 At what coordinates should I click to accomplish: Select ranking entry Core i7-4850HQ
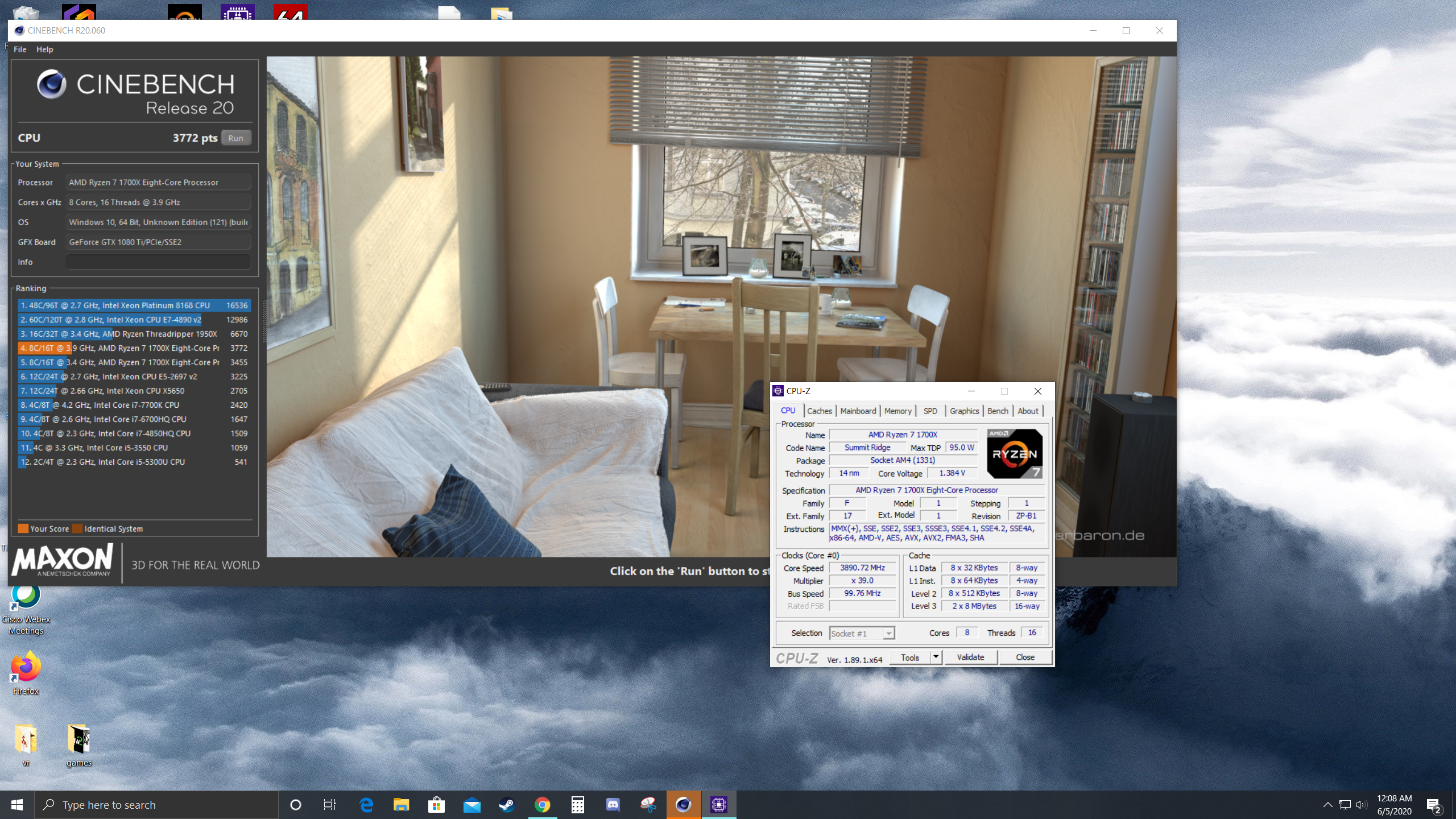134,433
